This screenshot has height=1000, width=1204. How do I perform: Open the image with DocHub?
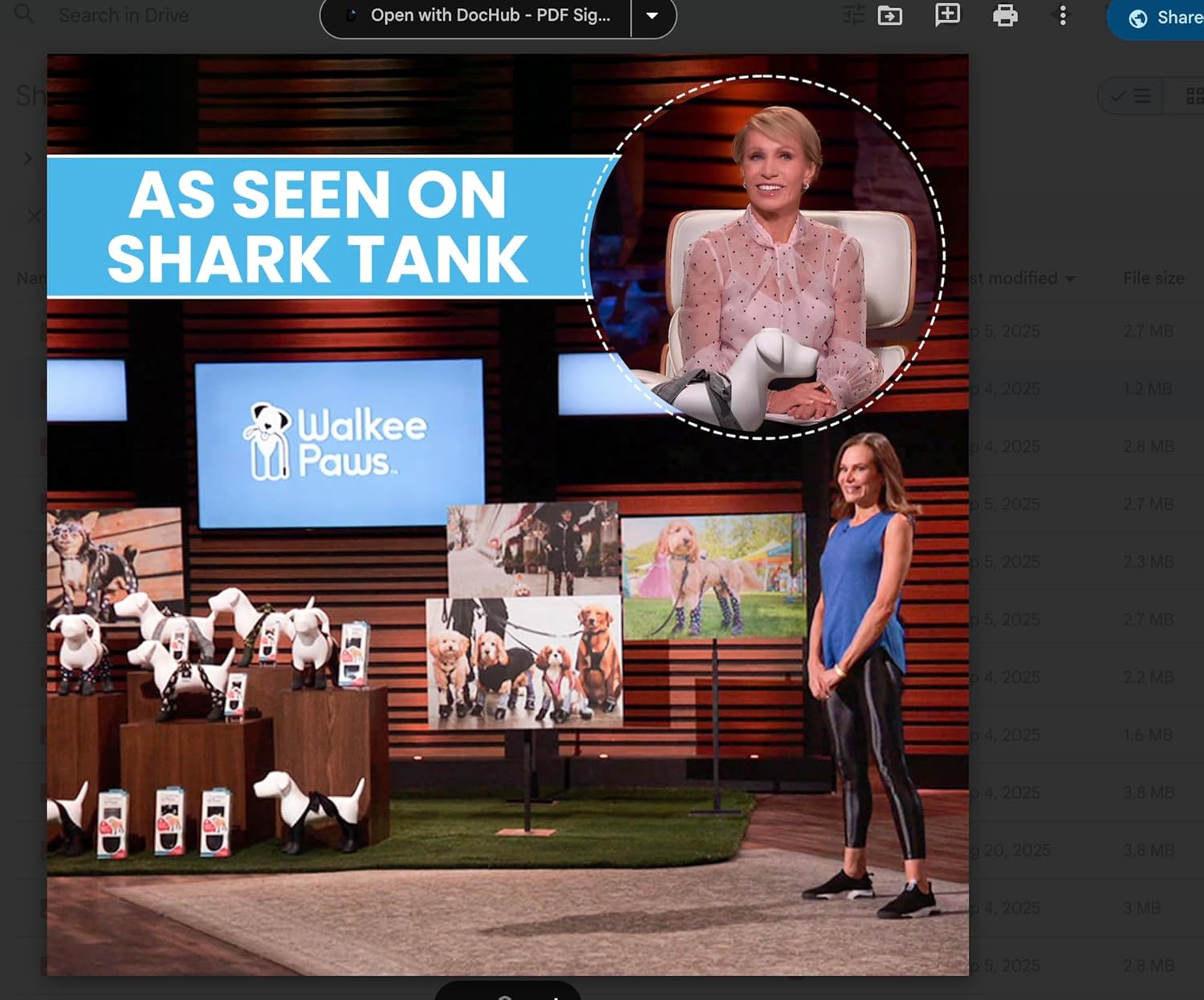click(476, 16)
